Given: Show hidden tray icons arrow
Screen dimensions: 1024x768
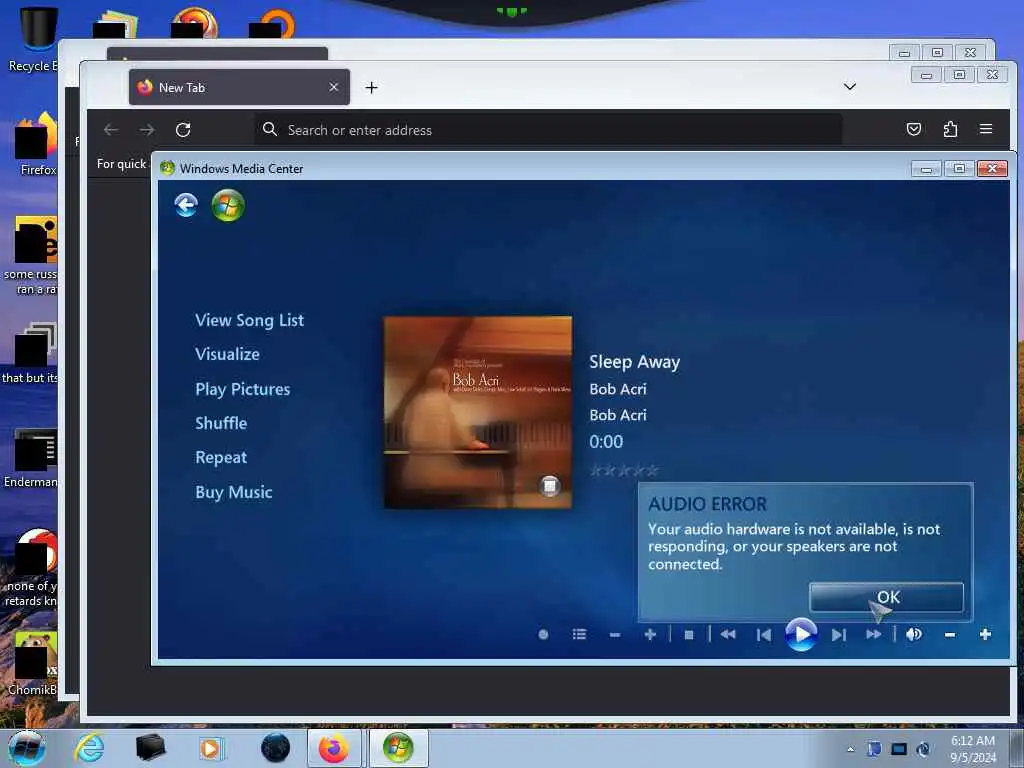Looking at the screenshot, I should [x=850, y=749].
